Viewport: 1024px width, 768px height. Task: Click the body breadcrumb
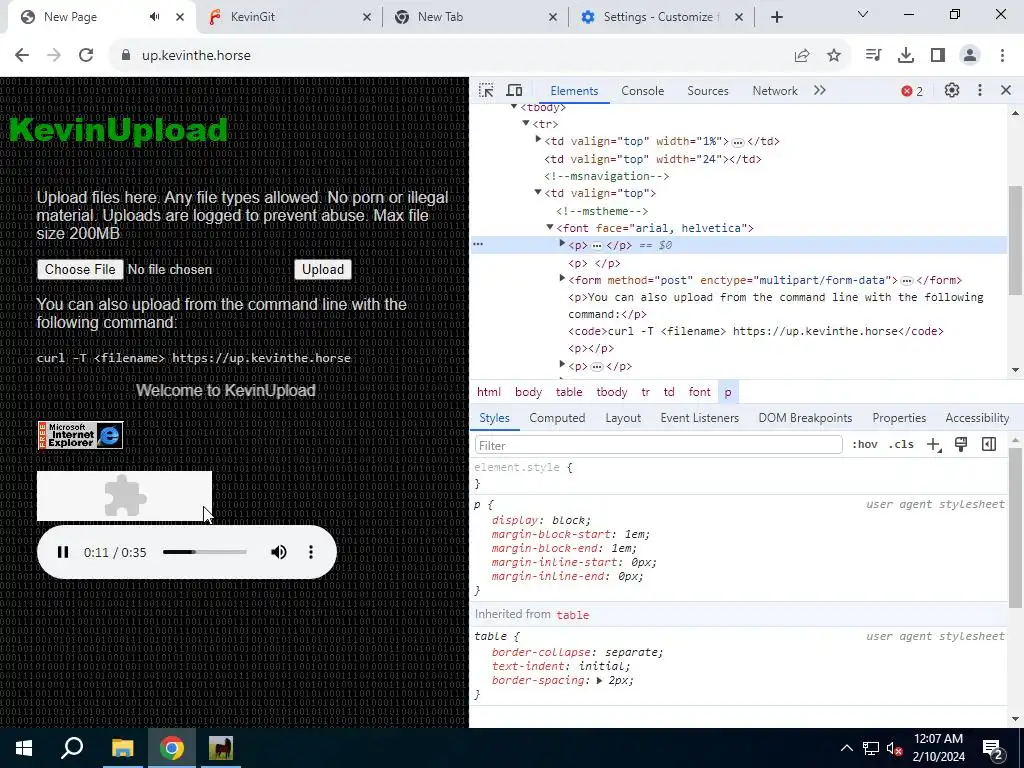coord(528,392)
